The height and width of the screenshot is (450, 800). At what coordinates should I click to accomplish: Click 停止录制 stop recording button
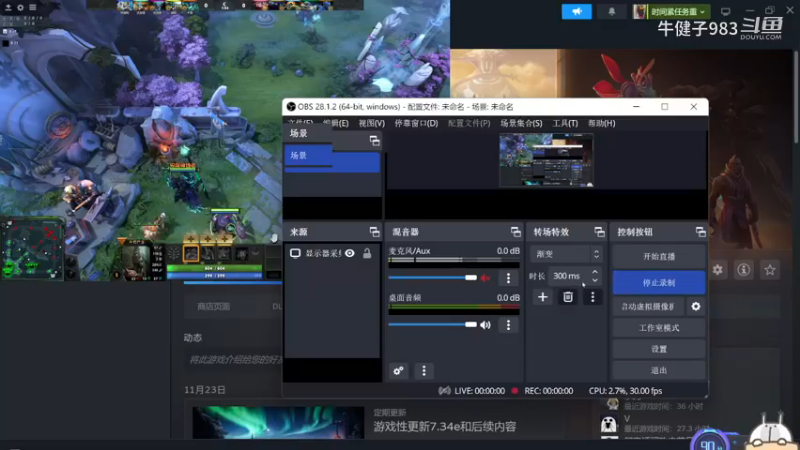[x=659, y=283]
